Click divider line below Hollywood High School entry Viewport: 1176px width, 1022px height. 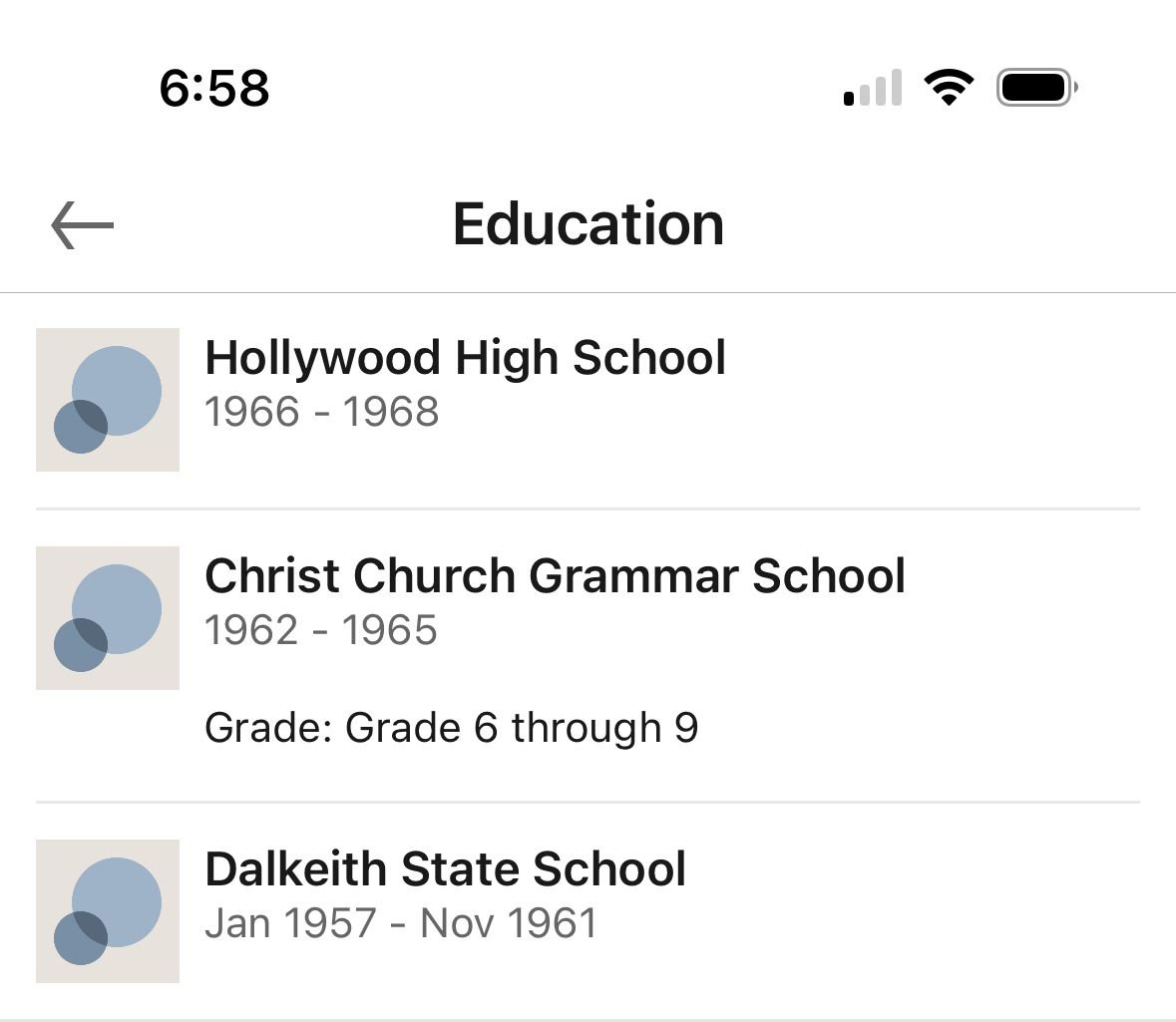click(588, 510)
